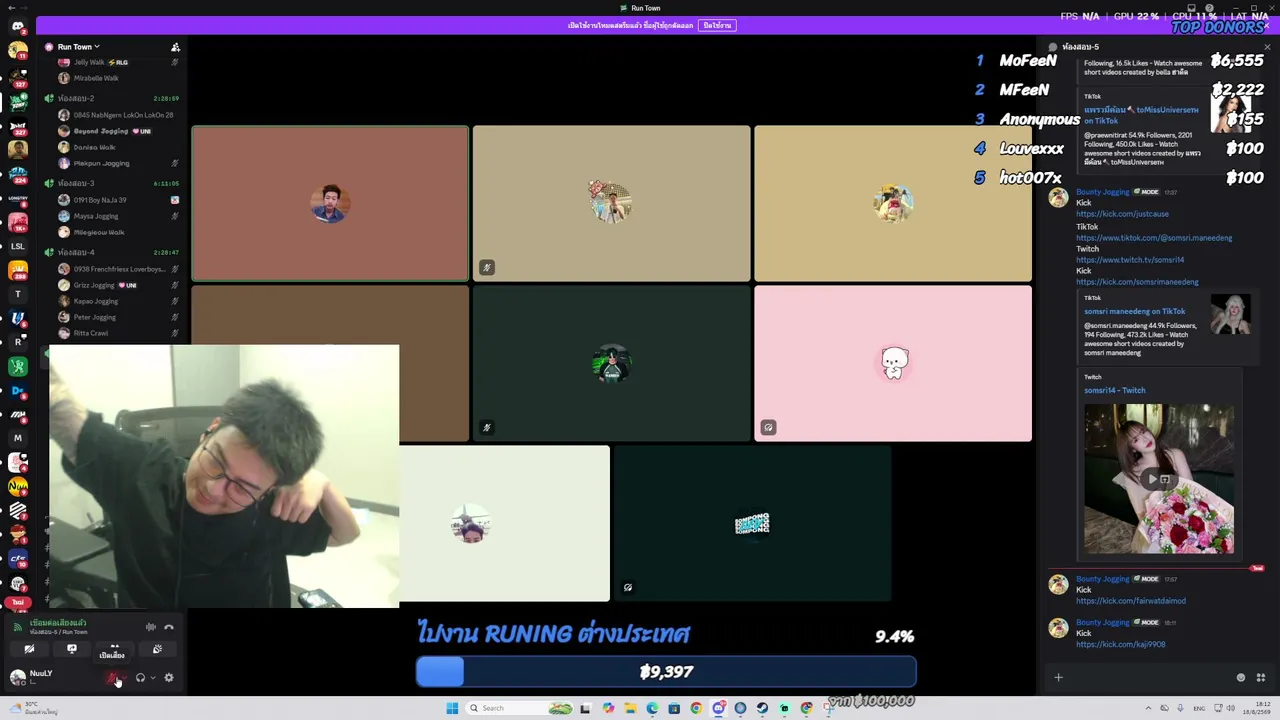
Task: Open the emoji picker in chat input
Action: 1241,678
